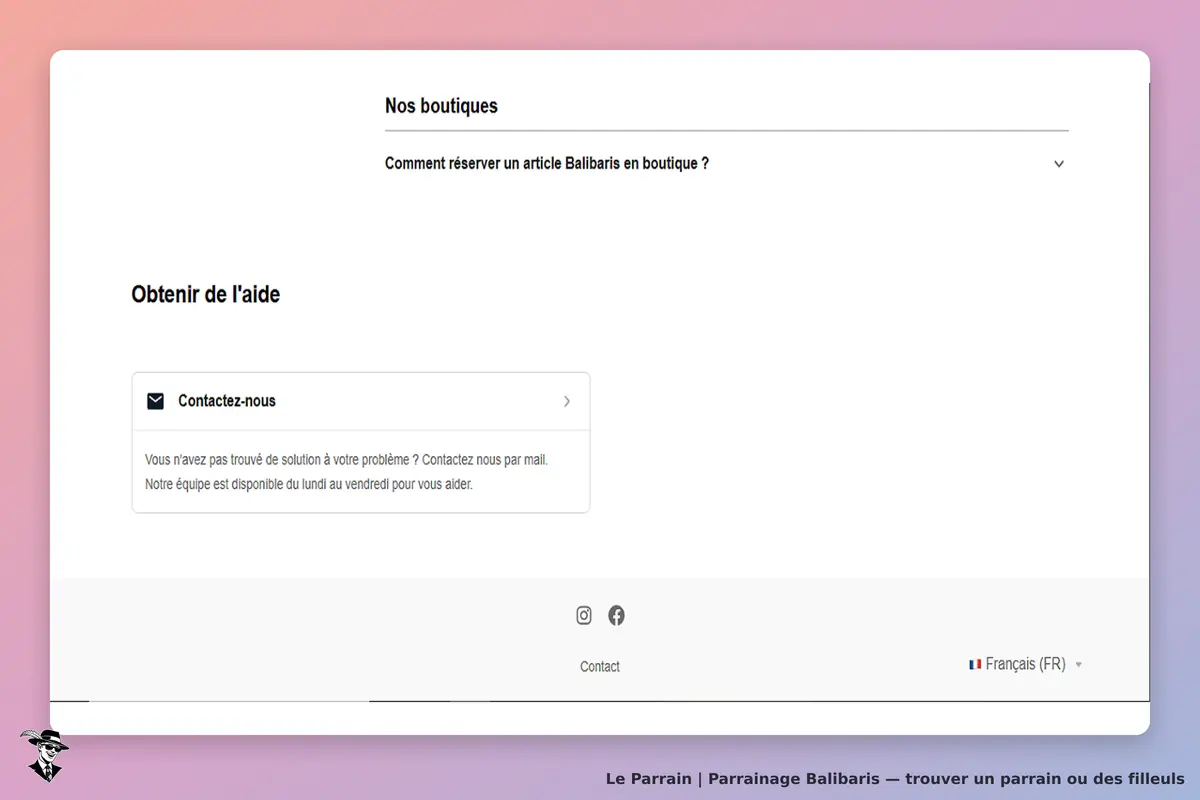Screen dimensions: 1200x800
Task: Click the 'Obtenir de l'aide' heading
Action: [206, 294]
